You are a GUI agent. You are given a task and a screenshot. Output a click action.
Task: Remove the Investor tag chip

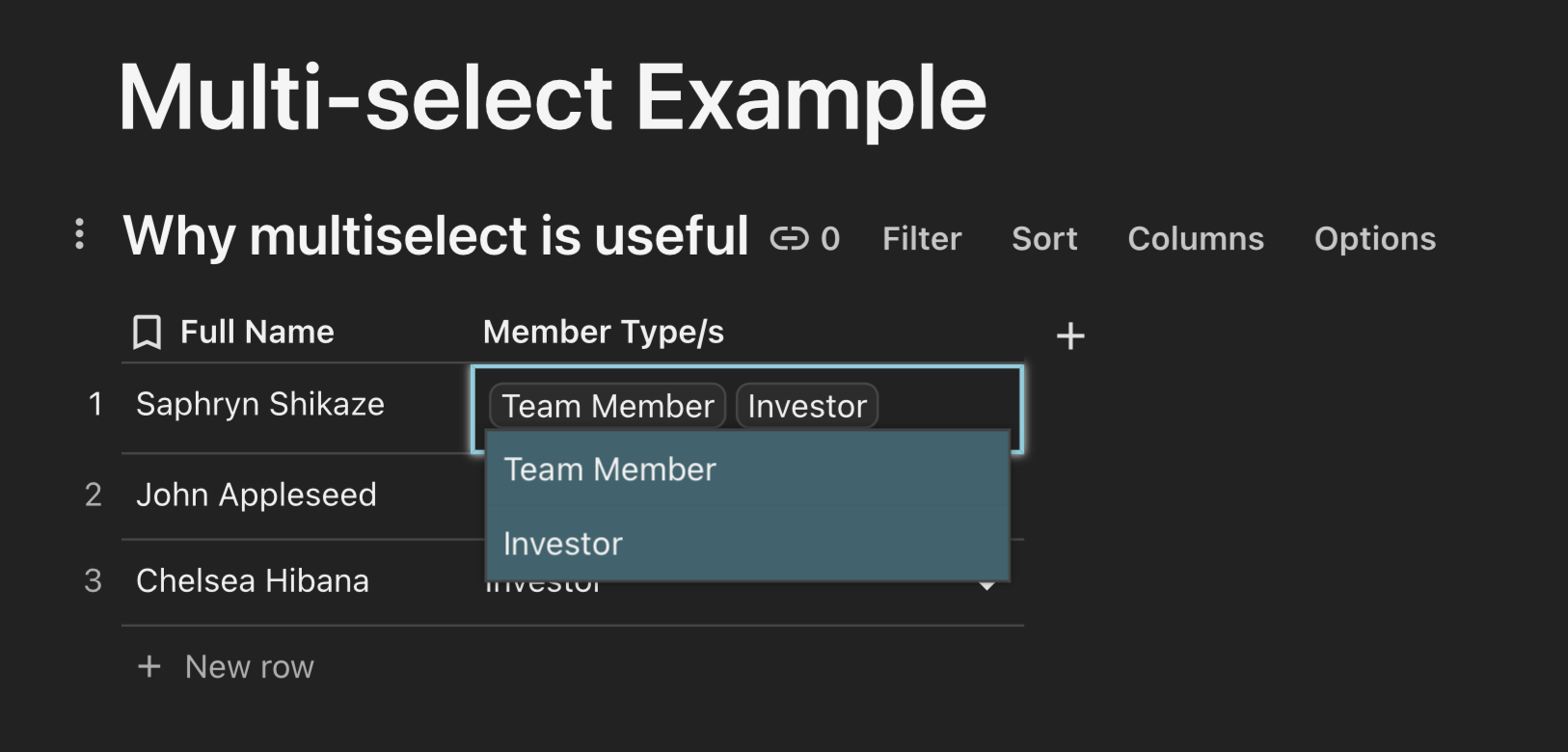807,406
